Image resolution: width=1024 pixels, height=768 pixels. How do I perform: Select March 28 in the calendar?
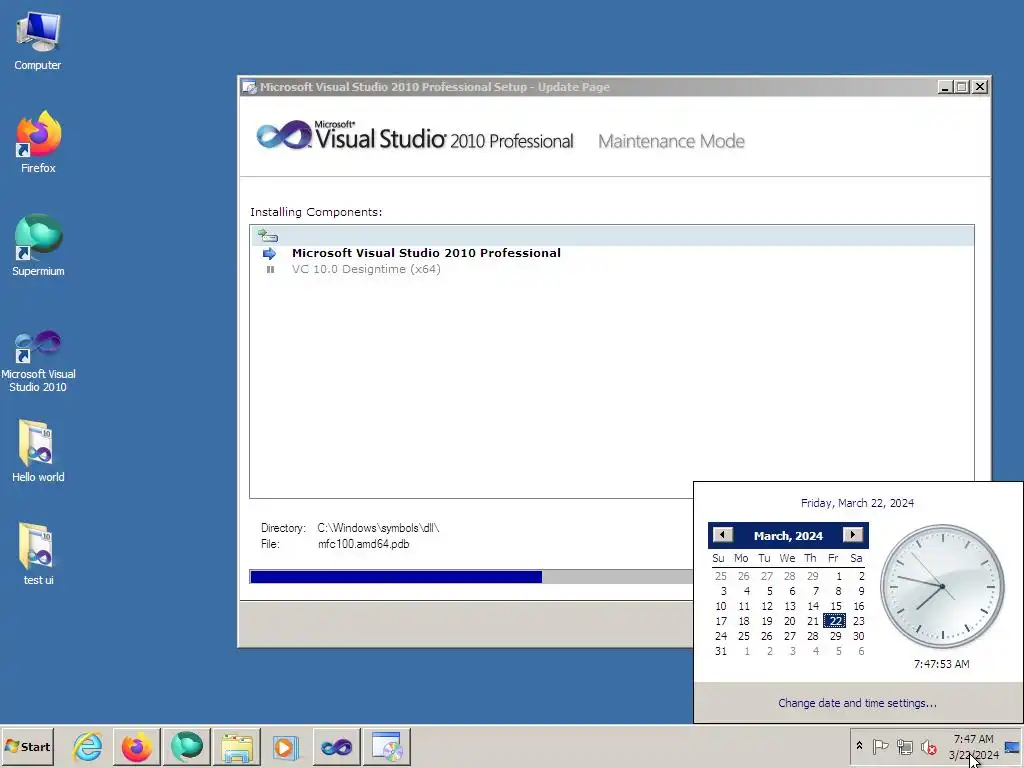pos(812,636)
